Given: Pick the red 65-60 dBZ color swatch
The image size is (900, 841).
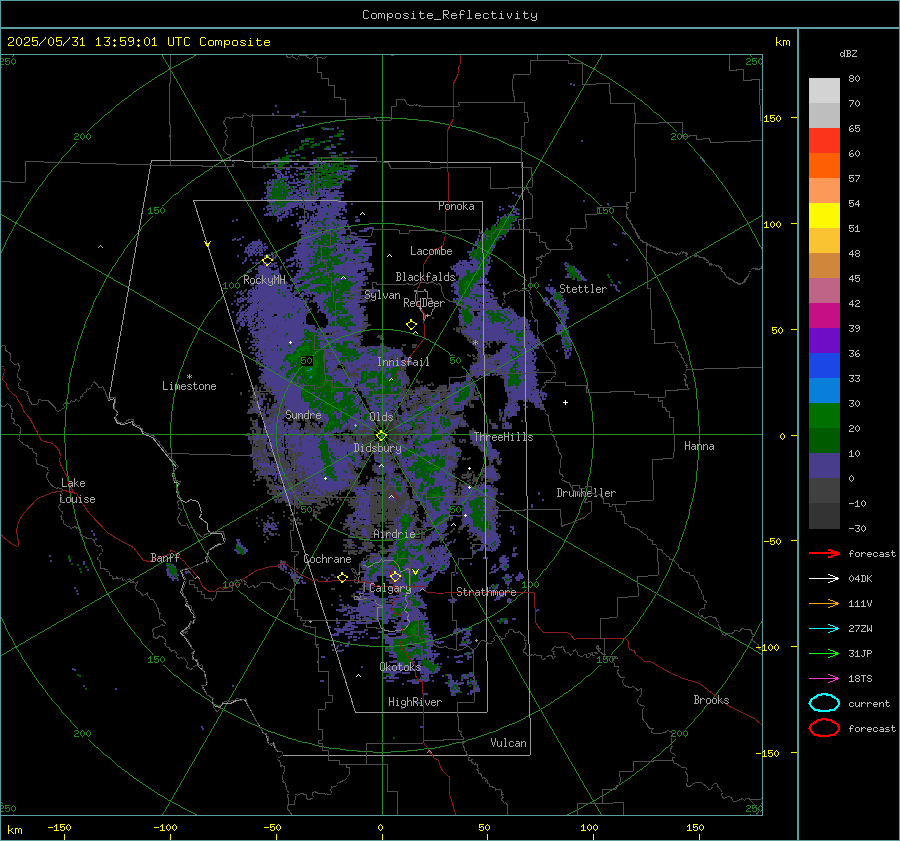Looking at the screenshot, I should [x=824, y=141].
